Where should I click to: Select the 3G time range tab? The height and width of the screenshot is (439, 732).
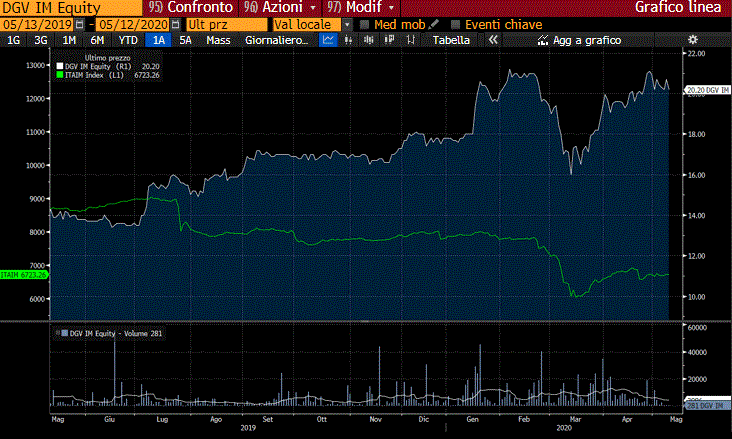pyautogui.click(x=41, y=40)
